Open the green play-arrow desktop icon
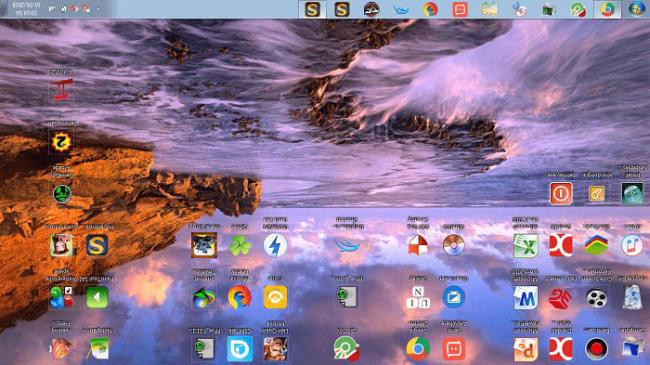This screenshot has height=365, width=650. (97, 297)
